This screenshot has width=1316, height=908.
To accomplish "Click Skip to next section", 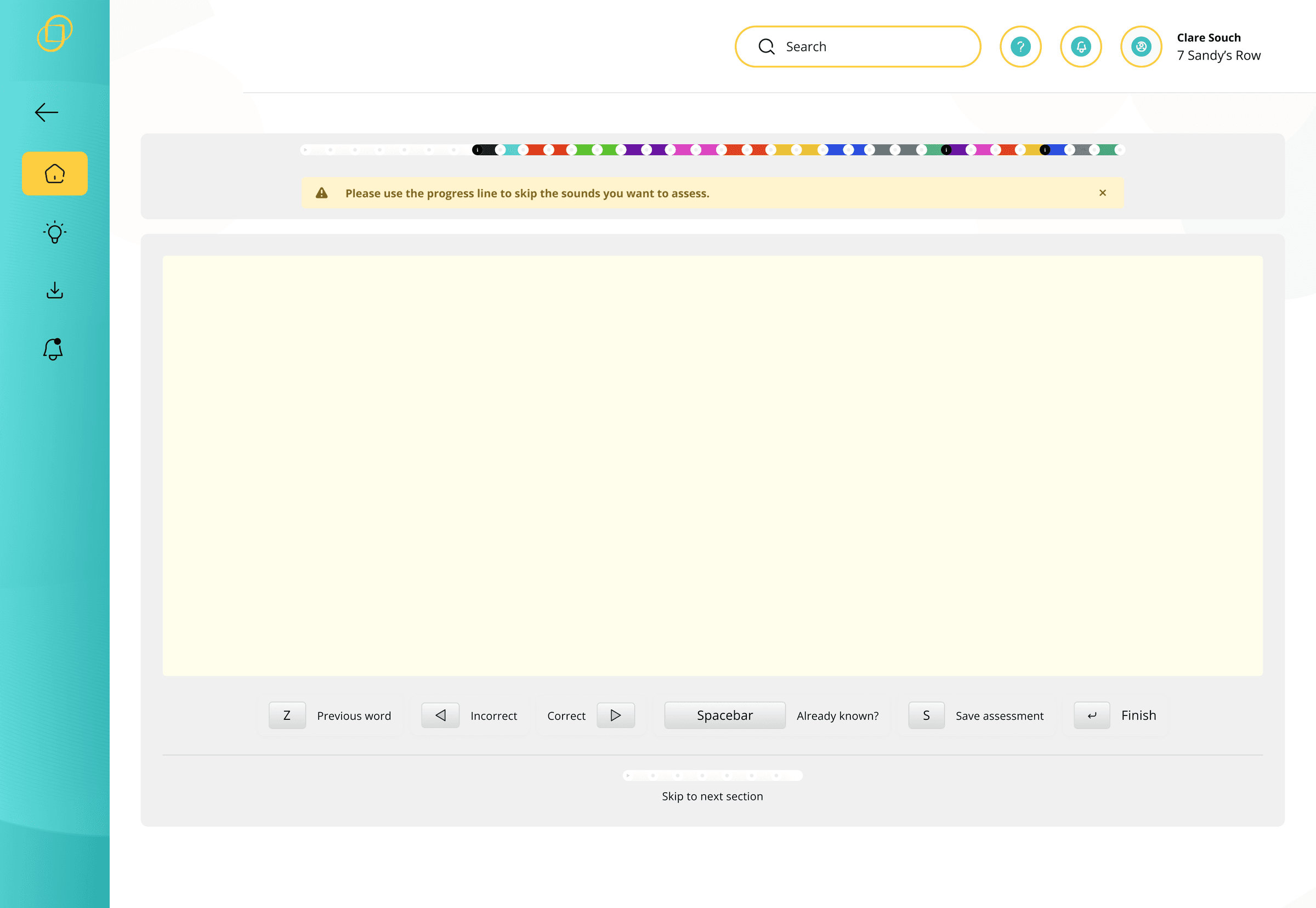I will coord(712,796).
